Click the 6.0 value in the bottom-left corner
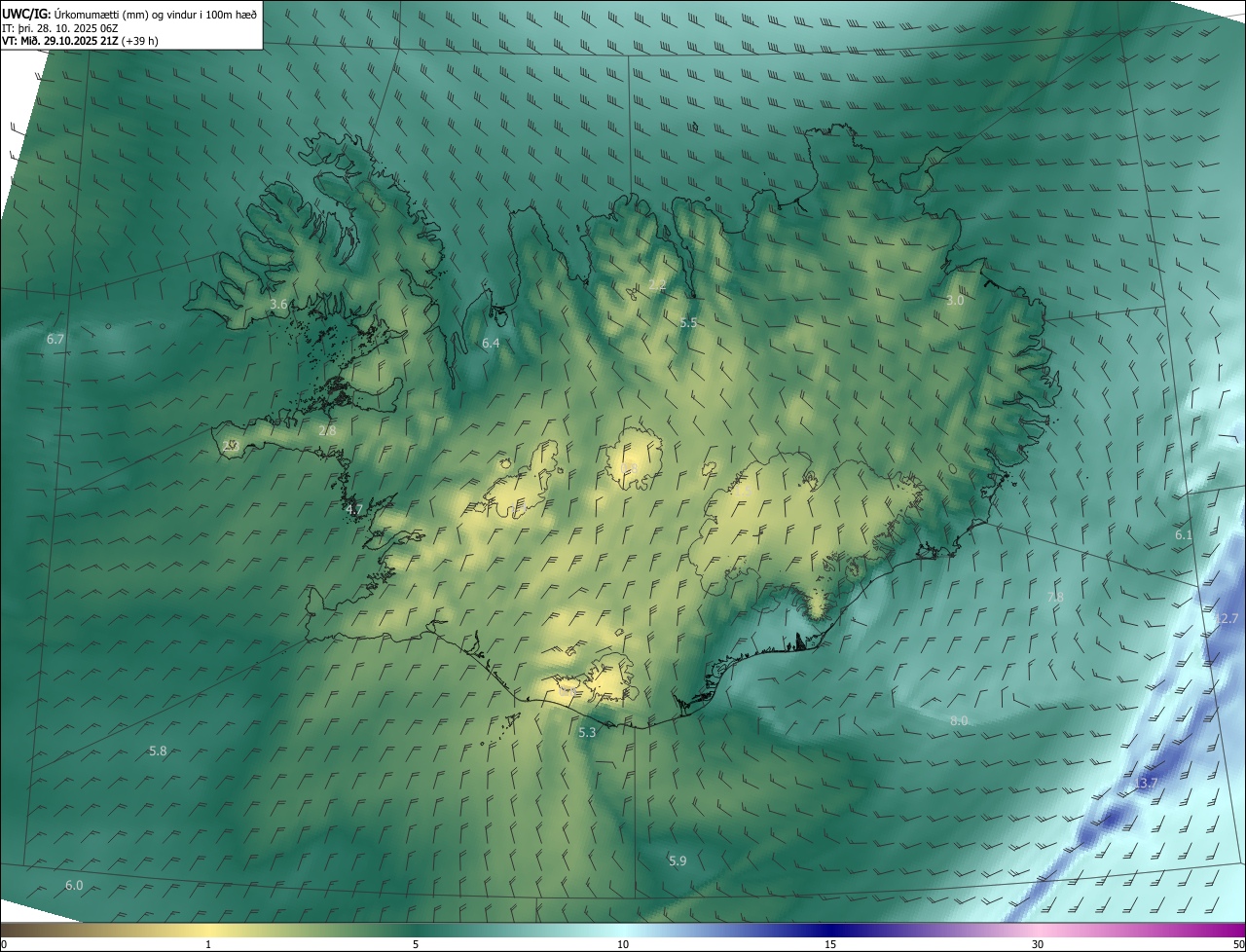This screenshot has height=952, width=1246. click(x=74, y=886)
